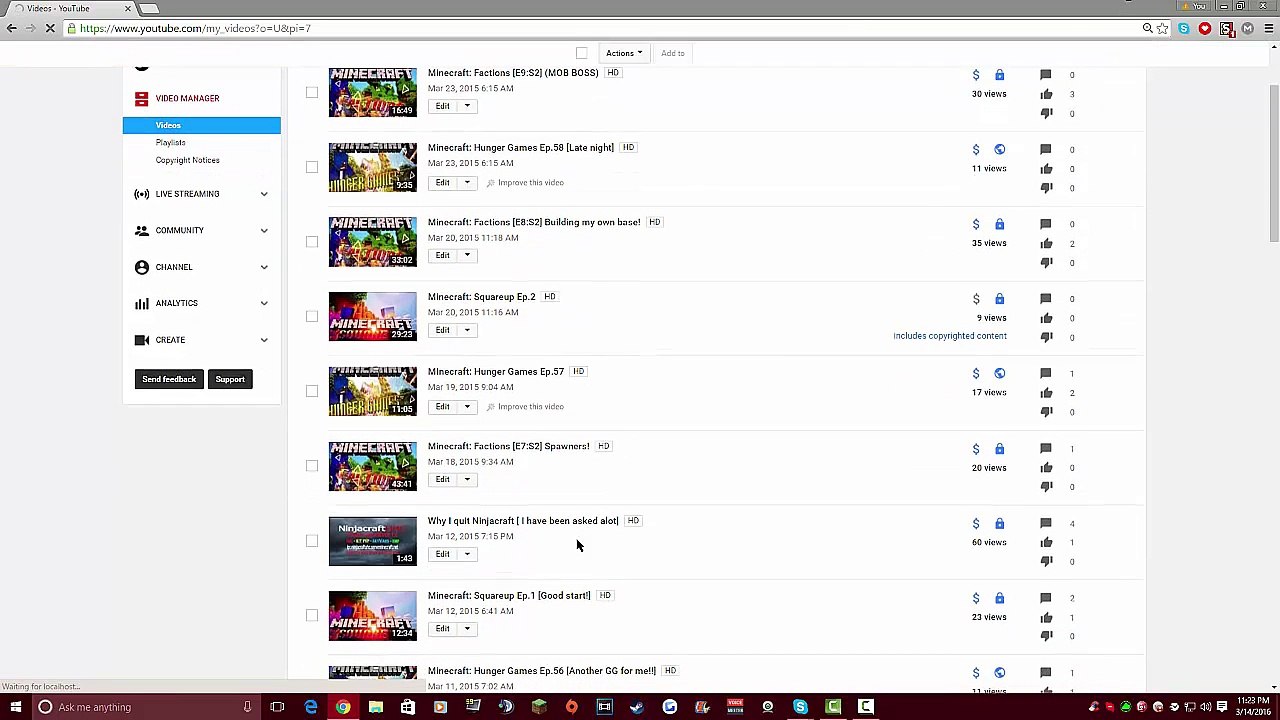Expand the Analytics section chevron

pos(264,303)
